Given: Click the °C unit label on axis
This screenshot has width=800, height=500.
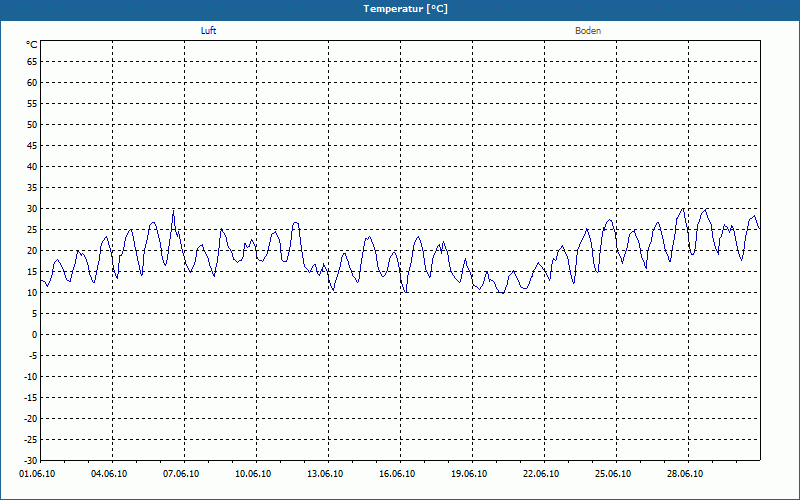Looking at the screenshot, I should point(32,45).
